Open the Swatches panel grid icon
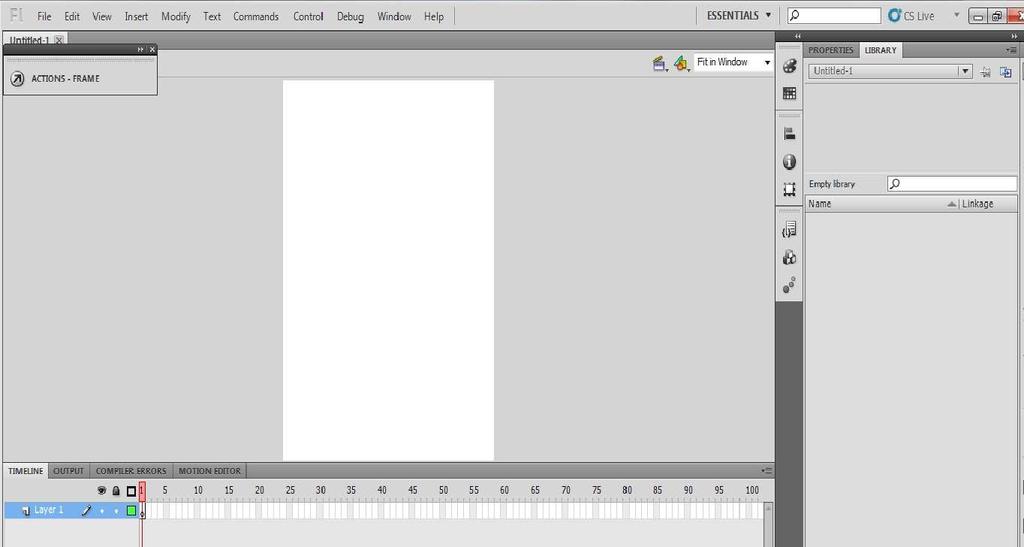The image size is (1024, 547). point(790,94)
